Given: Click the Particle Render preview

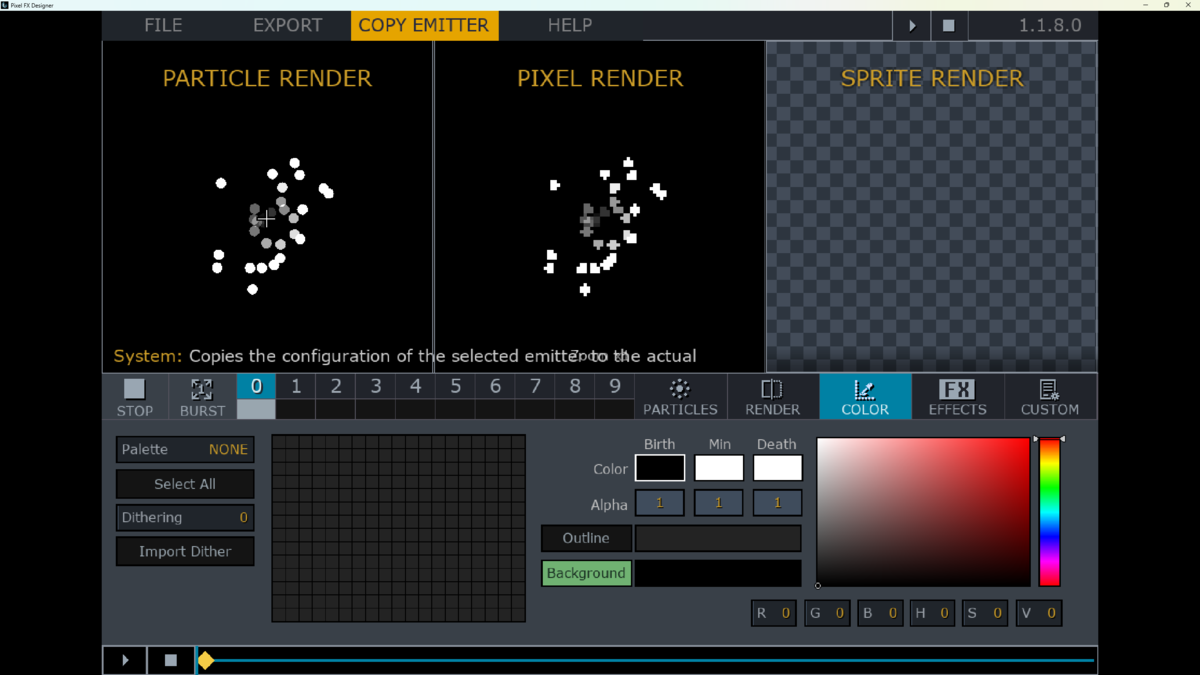Looking at the screenshot, I should [x=267, y=207].
